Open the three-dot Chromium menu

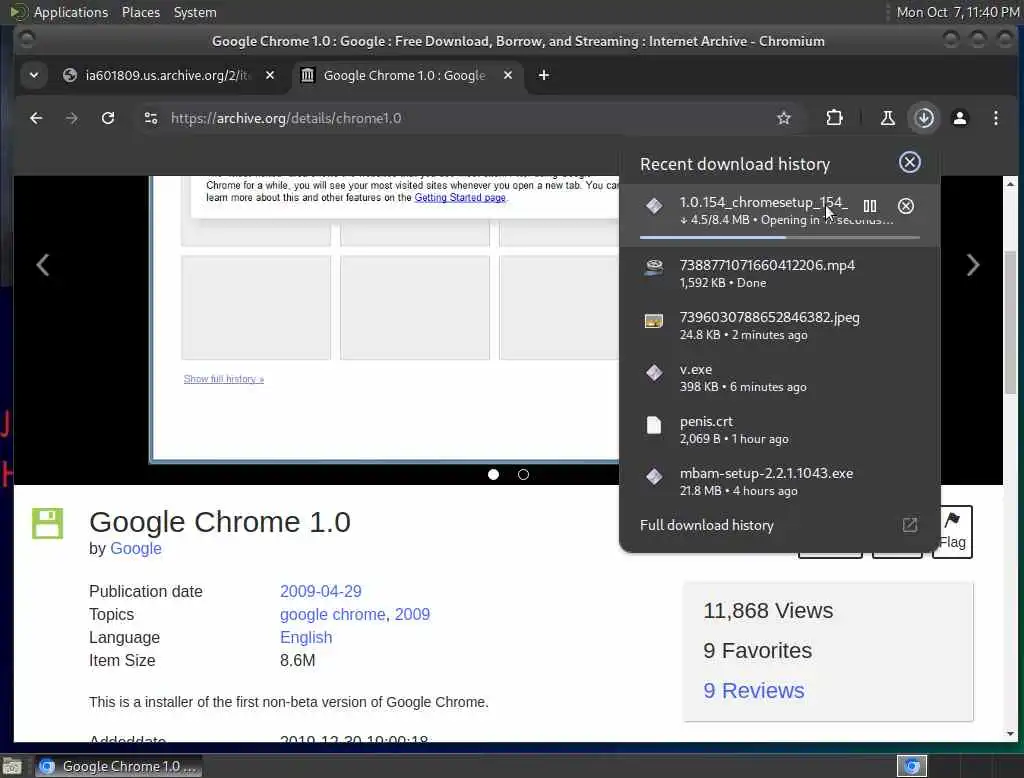click(x=995, y=118)
